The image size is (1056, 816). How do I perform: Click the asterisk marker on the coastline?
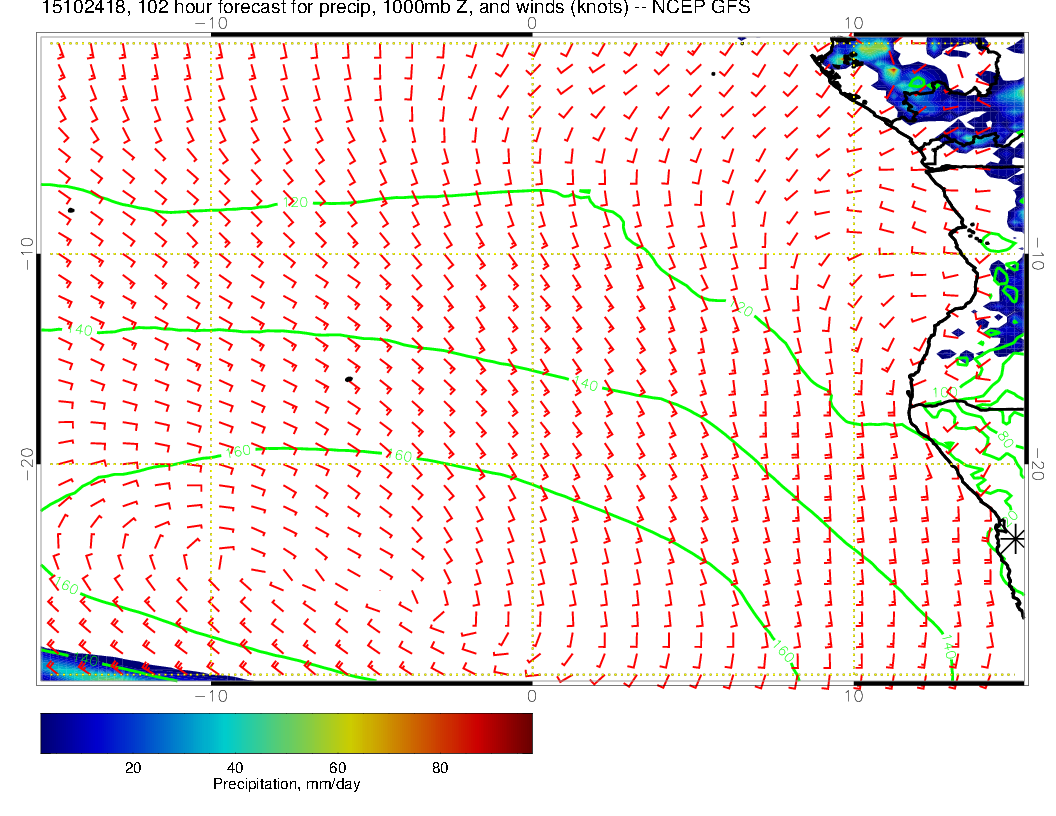coord(1014,538)
